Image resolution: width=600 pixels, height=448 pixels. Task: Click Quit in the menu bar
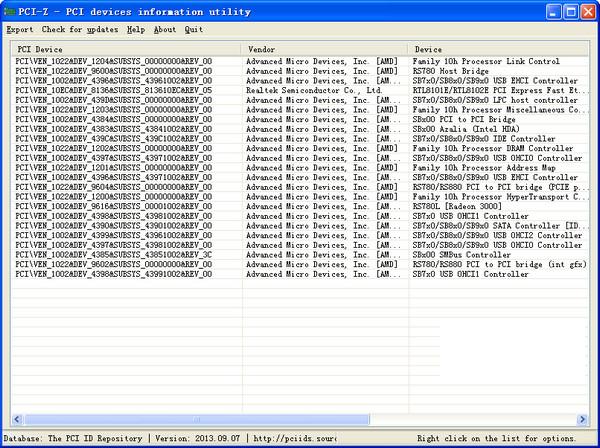coord(194,30)
